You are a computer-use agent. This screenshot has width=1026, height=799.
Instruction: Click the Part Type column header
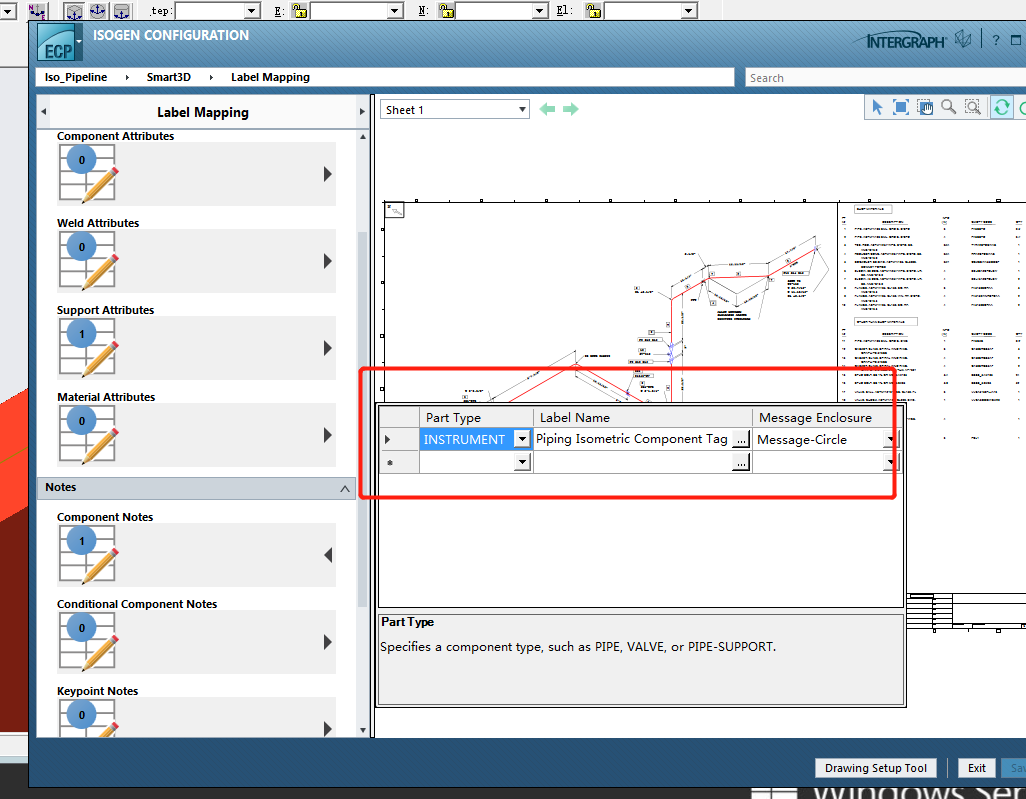coord(476,417)
